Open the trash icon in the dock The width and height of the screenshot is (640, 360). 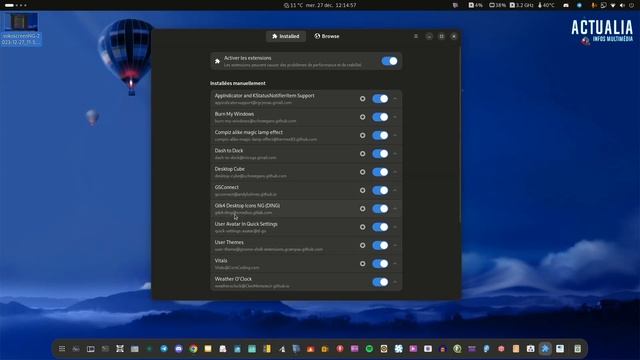tap(577, 349)
